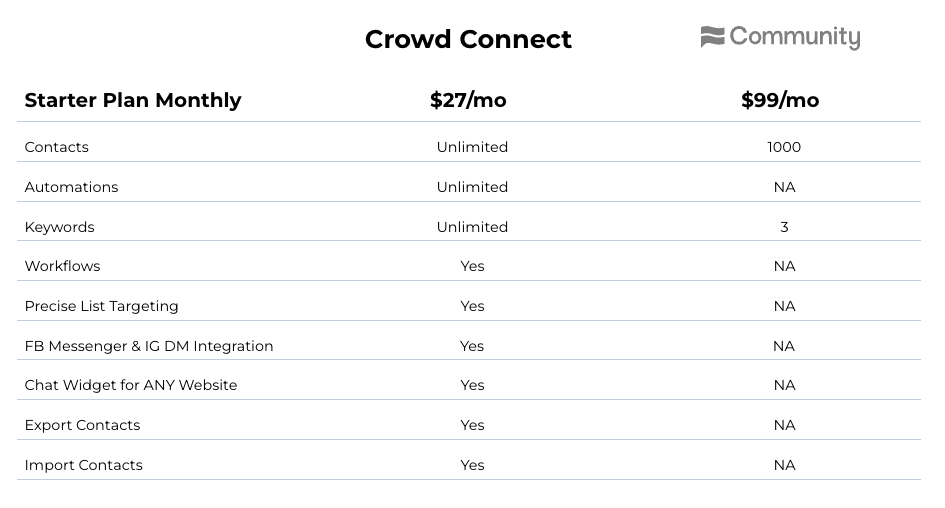Image resolution: width=945 pixels, height=508 pixels.
Task: Select the Contacts row label
Action: [57, 147]
